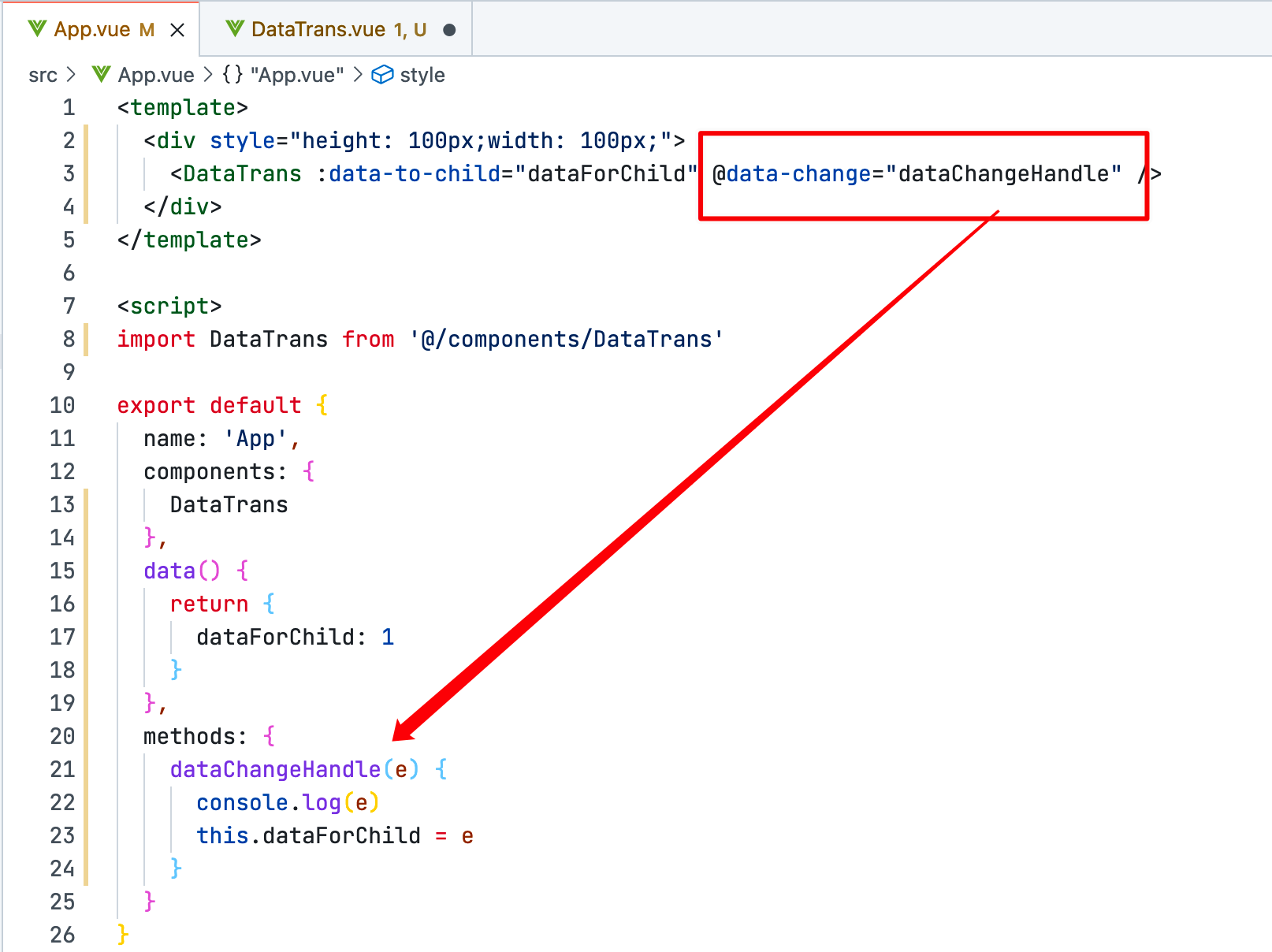Close the App.vue tab
1272x952 pixels.
[177, 30]
